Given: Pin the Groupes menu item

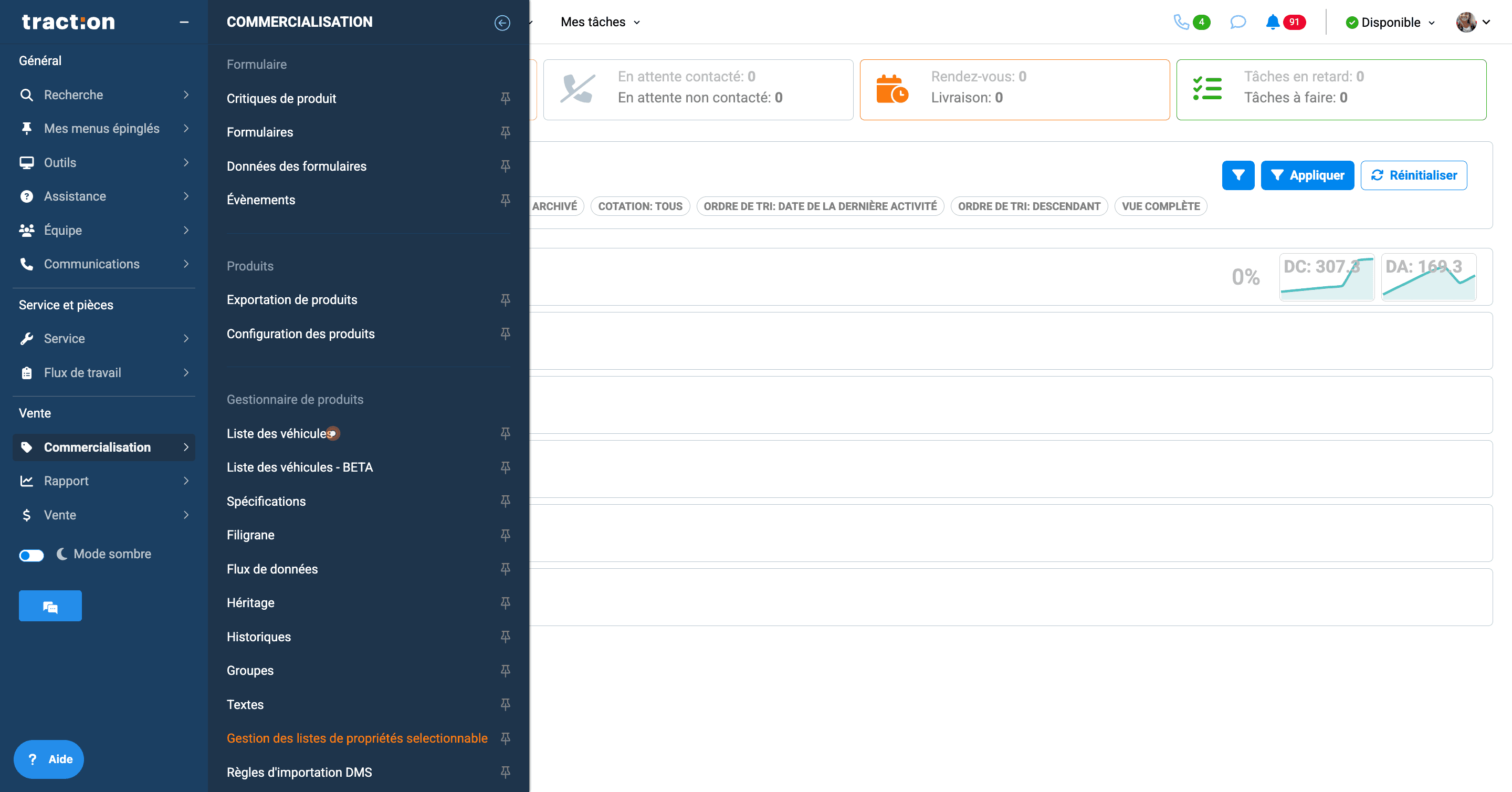Looking at the screenshot, I should [x=505, y=671].
